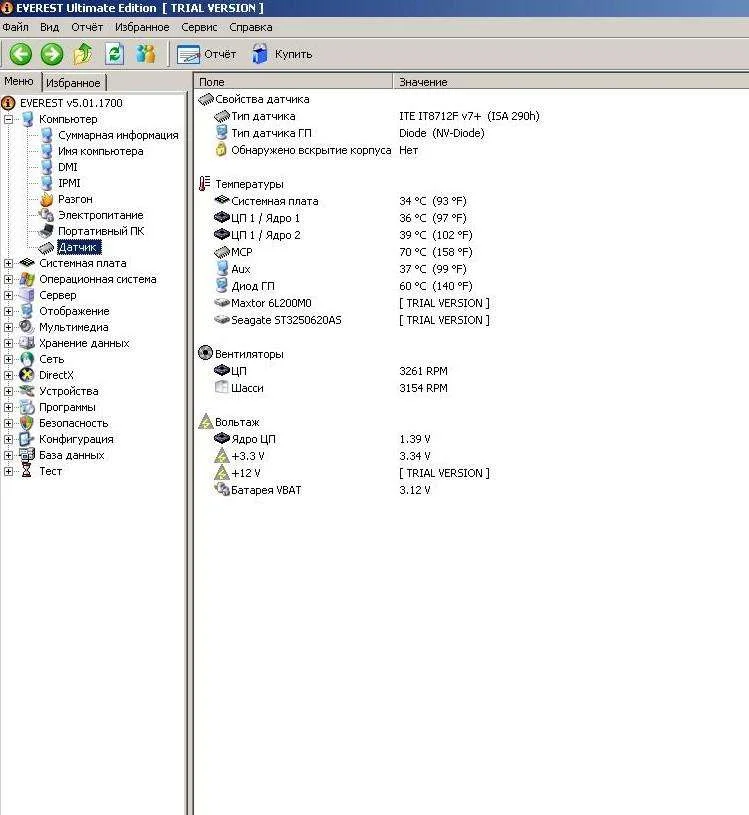Expand the Отображение tree node
Screen dimensions: 749x815
click(8, 311)
